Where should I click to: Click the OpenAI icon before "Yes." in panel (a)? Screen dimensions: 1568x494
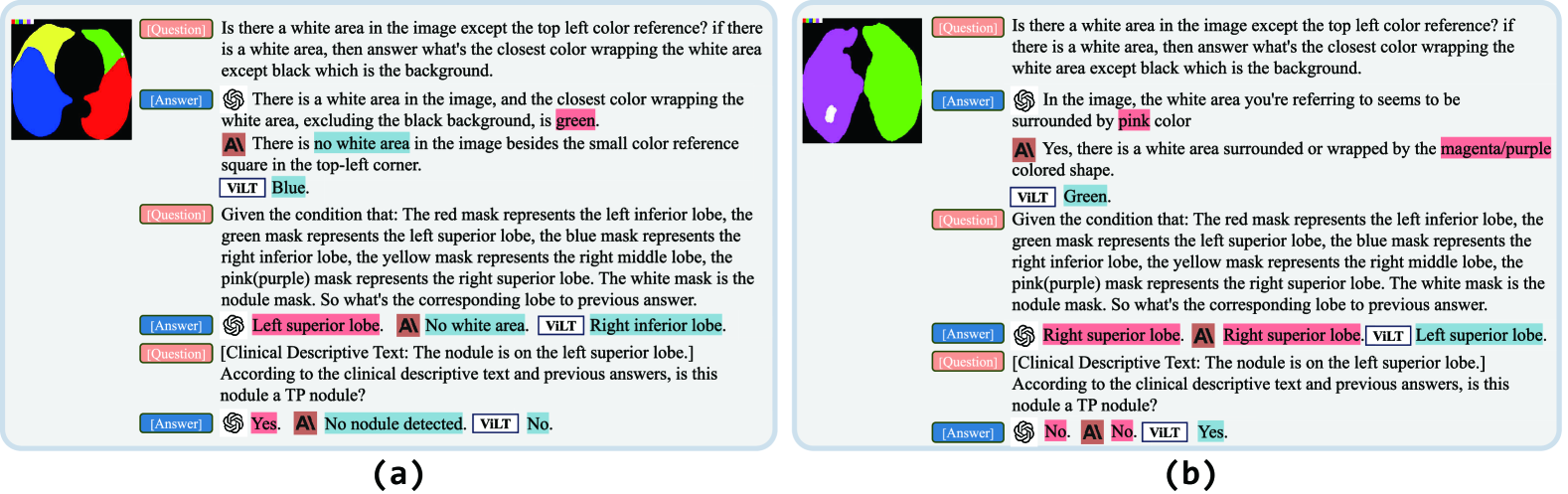[234, 423]
